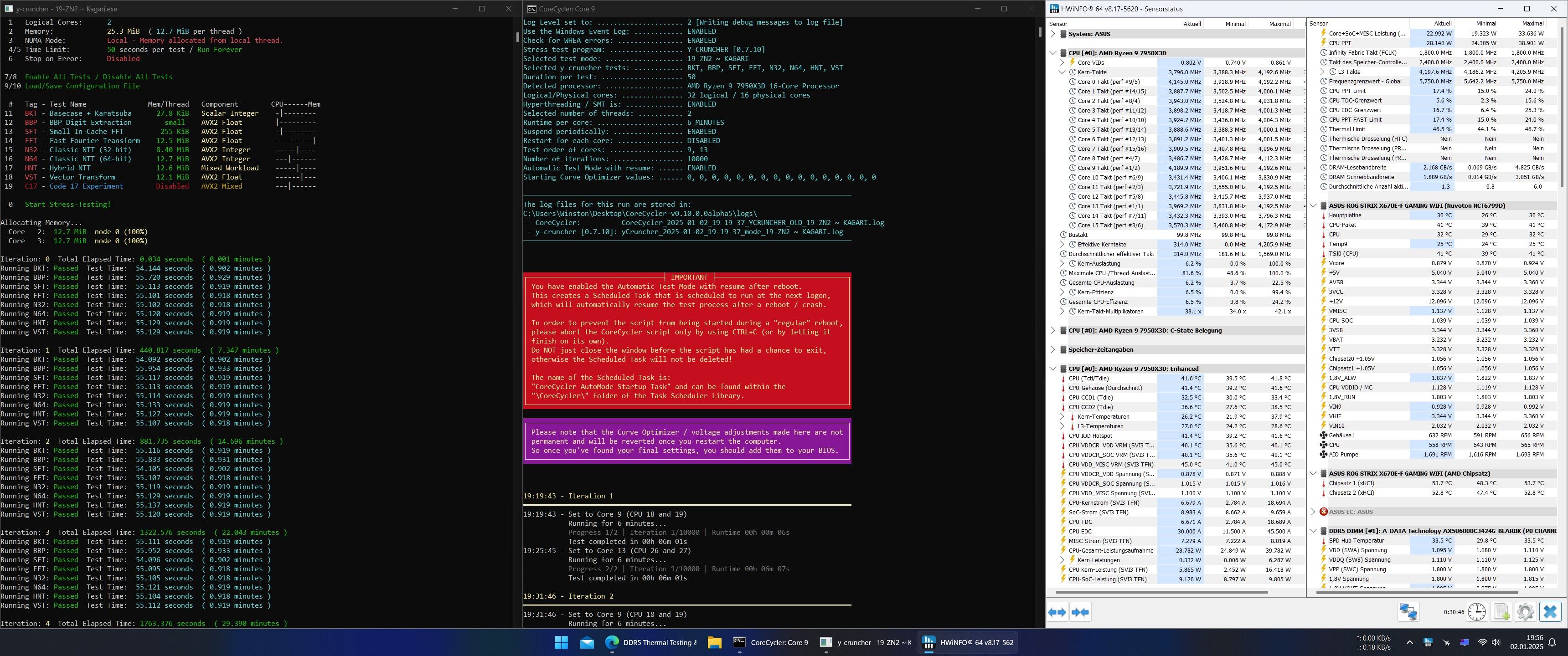
Task: Collapse the CPU [#0] AMD Ryzen 9 7950X3D group
Action: [x=1053, y=53]
